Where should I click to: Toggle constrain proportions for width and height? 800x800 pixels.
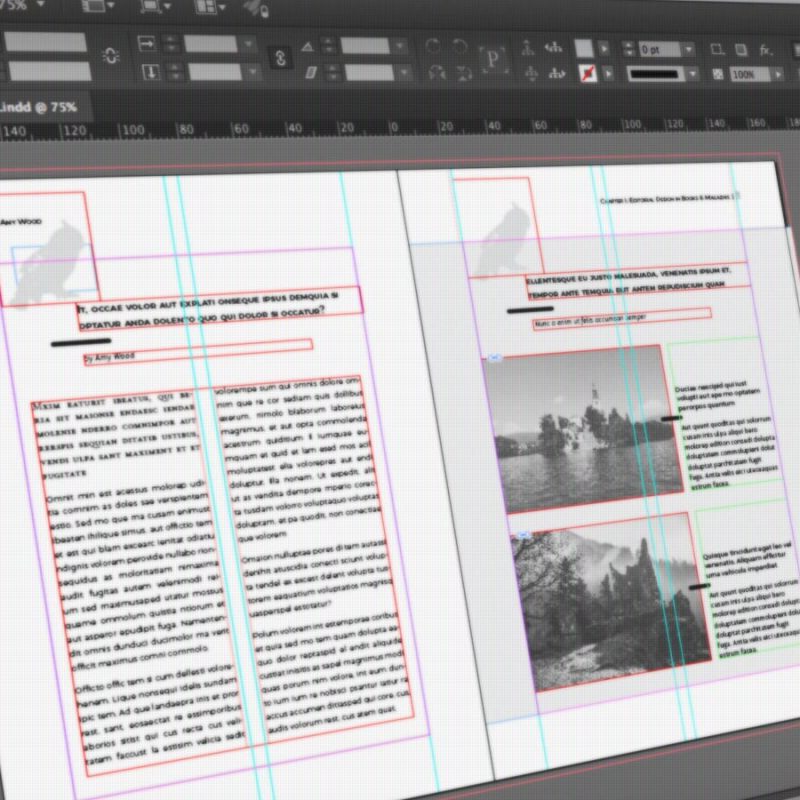[x=111, y=56]
